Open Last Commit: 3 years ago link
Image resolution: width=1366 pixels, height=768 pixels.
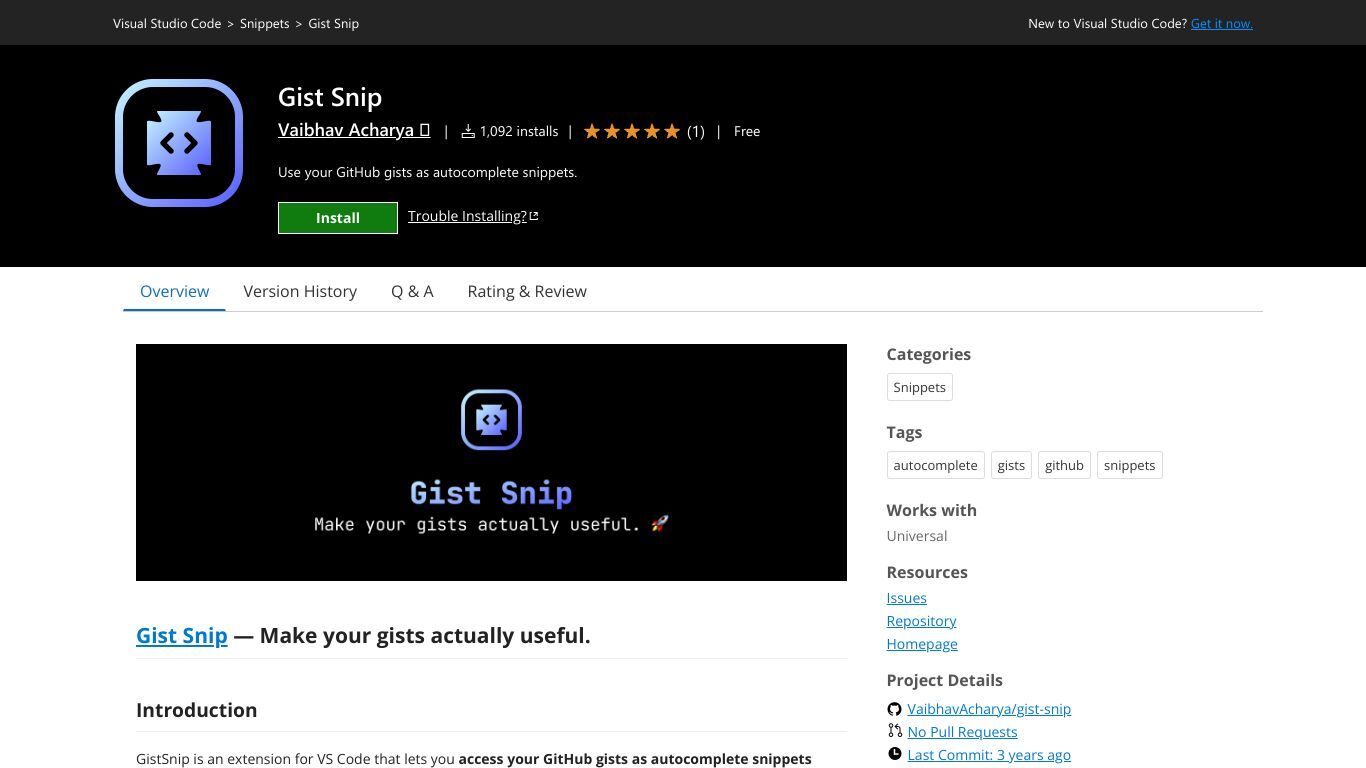click(989, 755)
